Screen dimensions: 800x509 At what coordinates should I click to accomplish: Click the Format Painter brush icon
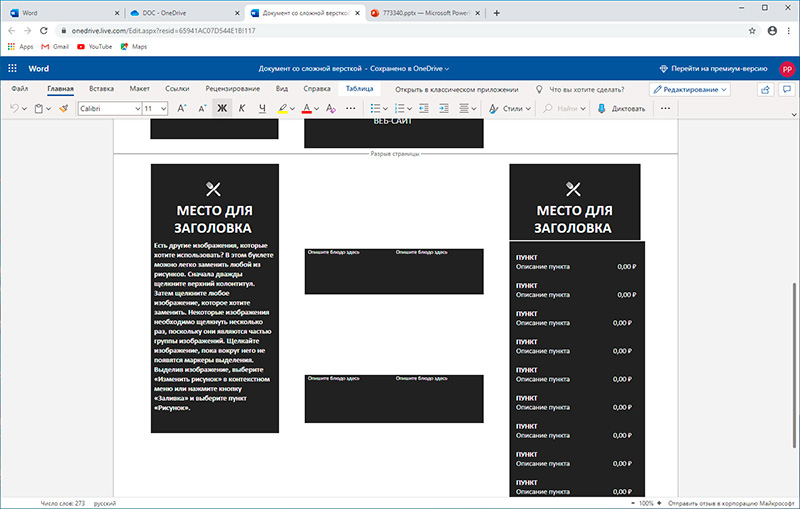(x=64, y=108)
